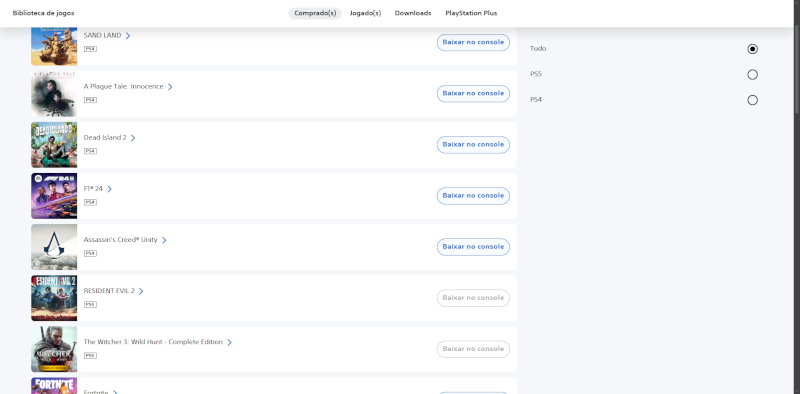Image resolution: width=800 pixels, height=394 pixels.
Task: Click the PS4 badge under A Plague Tale
Action: [x=90, y=100]
